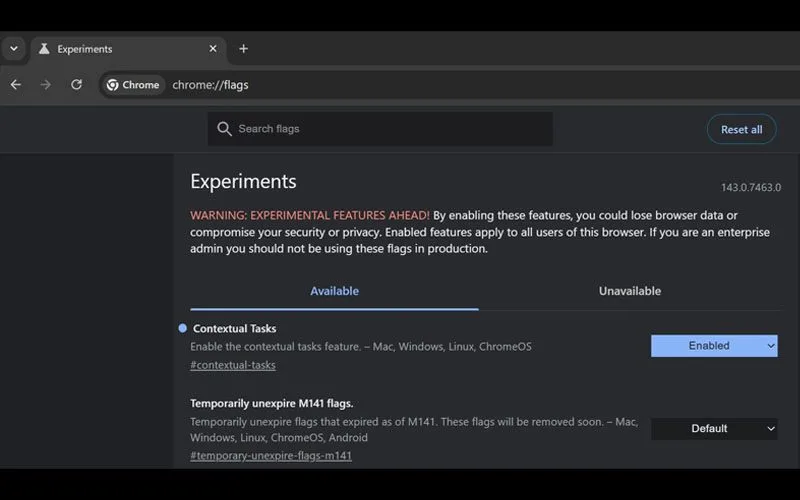Open a new tab with plus icon
Screen dimensions: 800x500
[243, 49]
